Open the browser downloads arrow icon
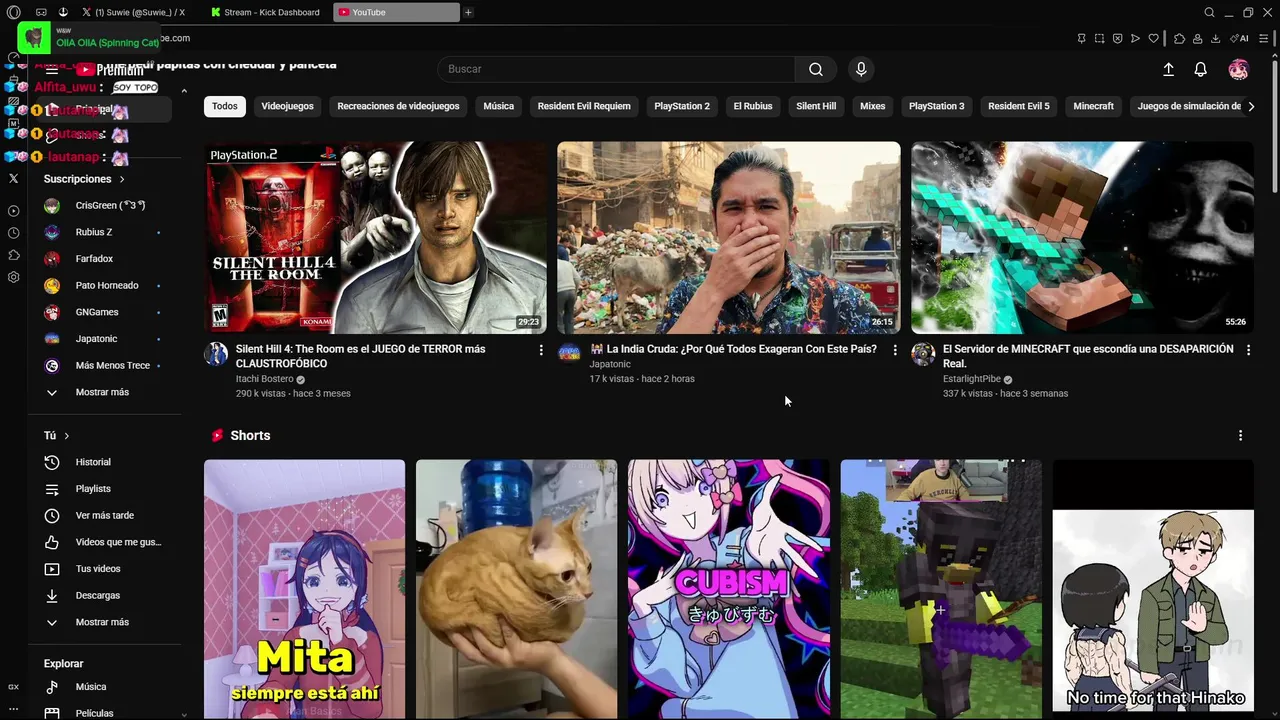 [x=1215, y=38]
